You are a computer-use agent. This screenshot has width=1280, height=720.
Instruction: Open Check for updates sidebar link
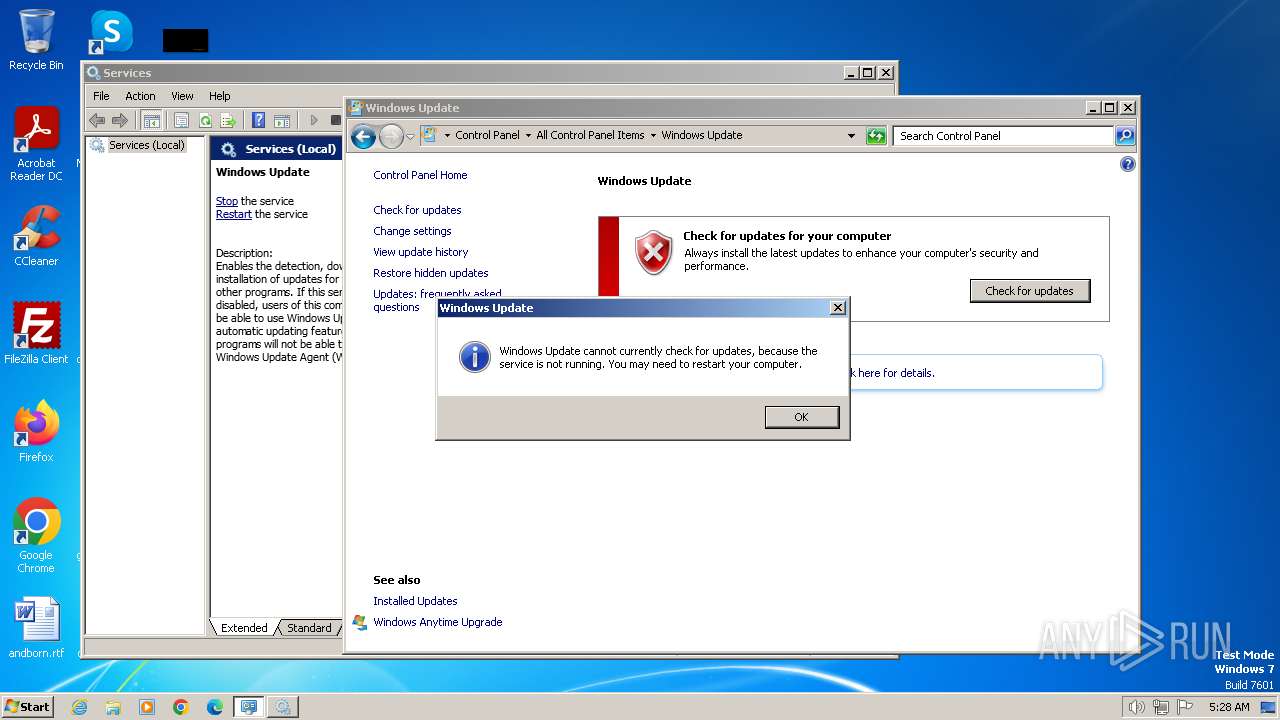pos(417,210)
